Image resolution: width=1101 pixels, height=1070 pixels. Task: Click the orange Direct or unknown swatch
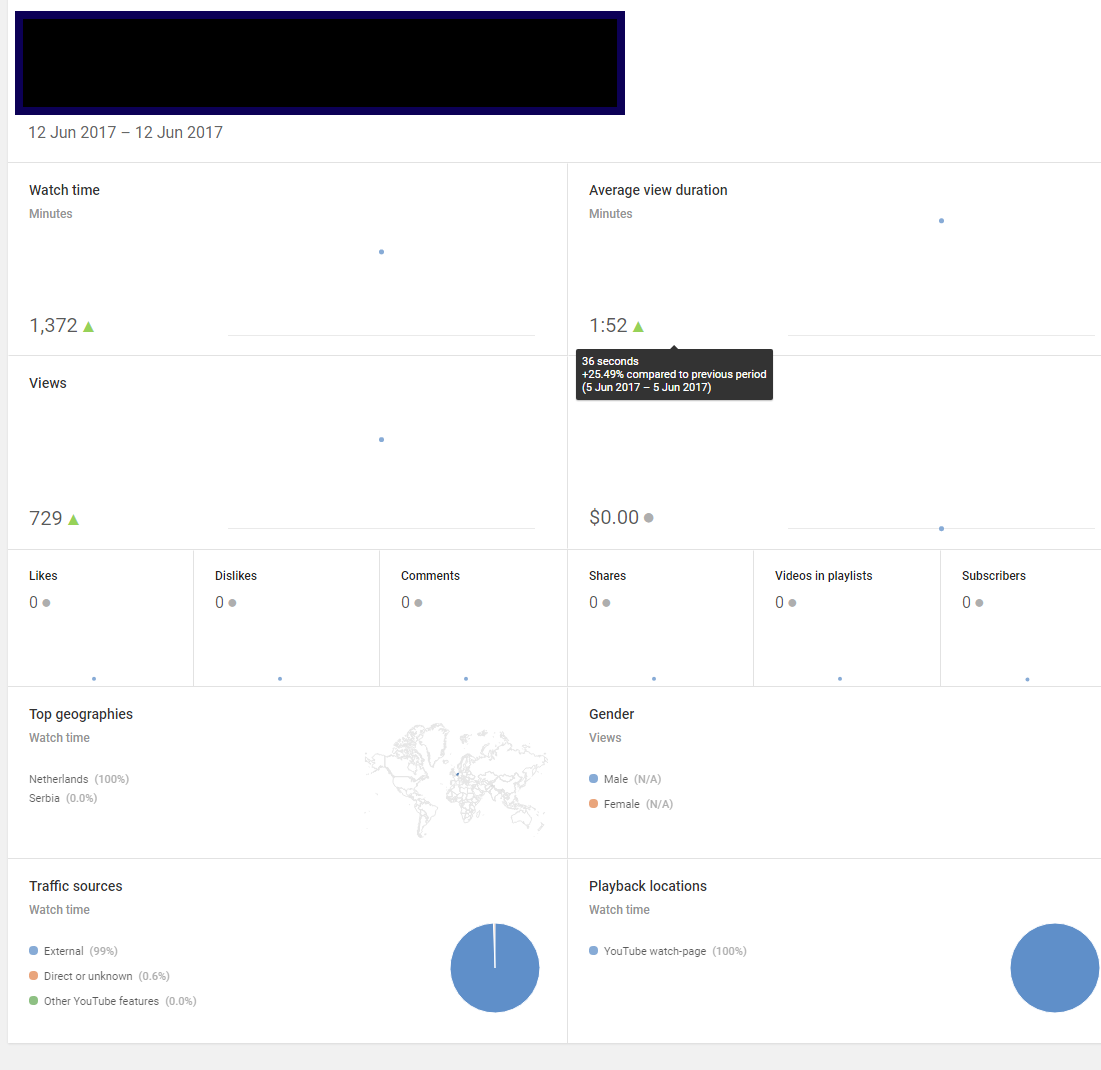click(x=33, y=976)
